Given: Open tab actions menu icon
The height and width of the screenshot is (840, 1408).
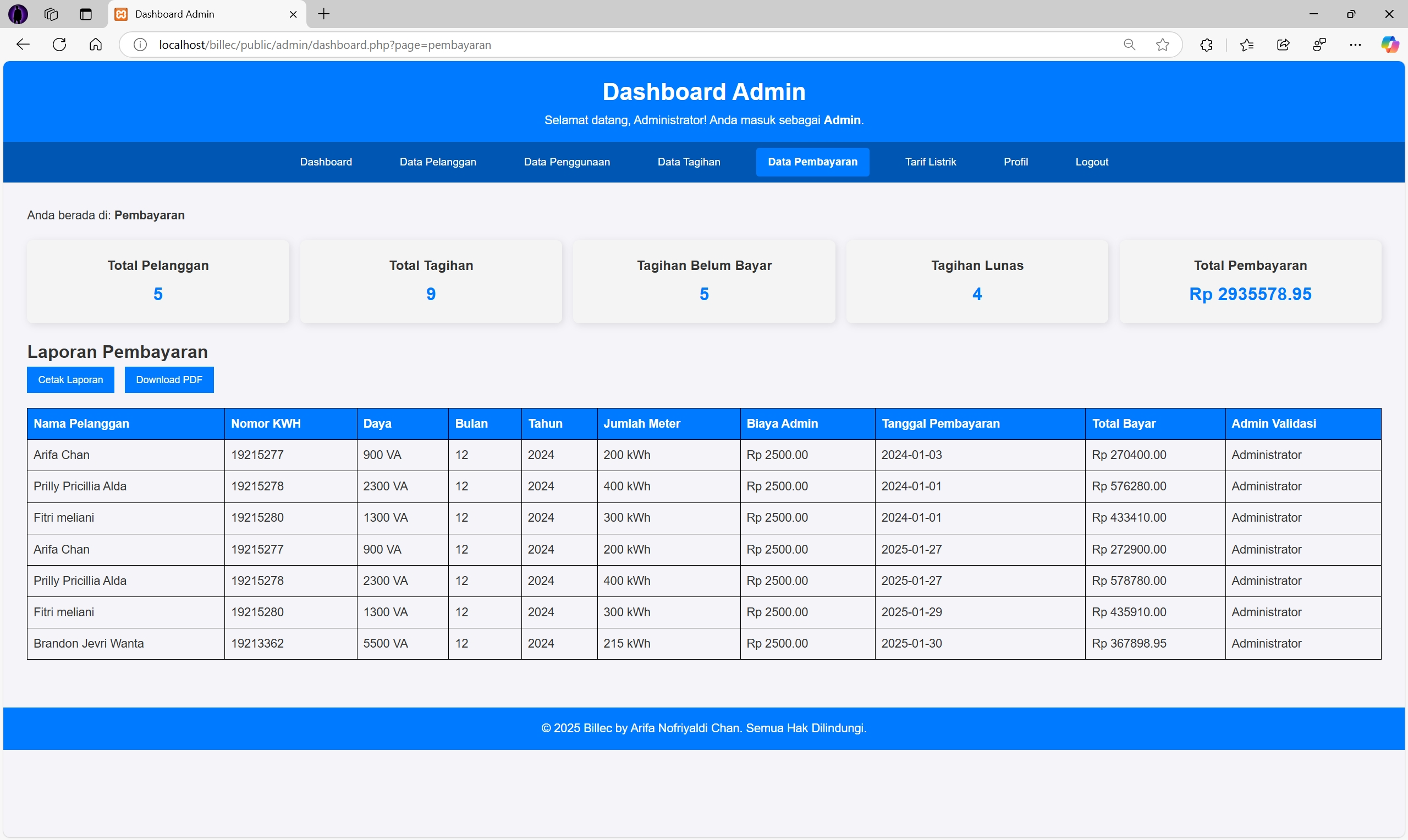Looking at the screenshot, I should point(85,14).
